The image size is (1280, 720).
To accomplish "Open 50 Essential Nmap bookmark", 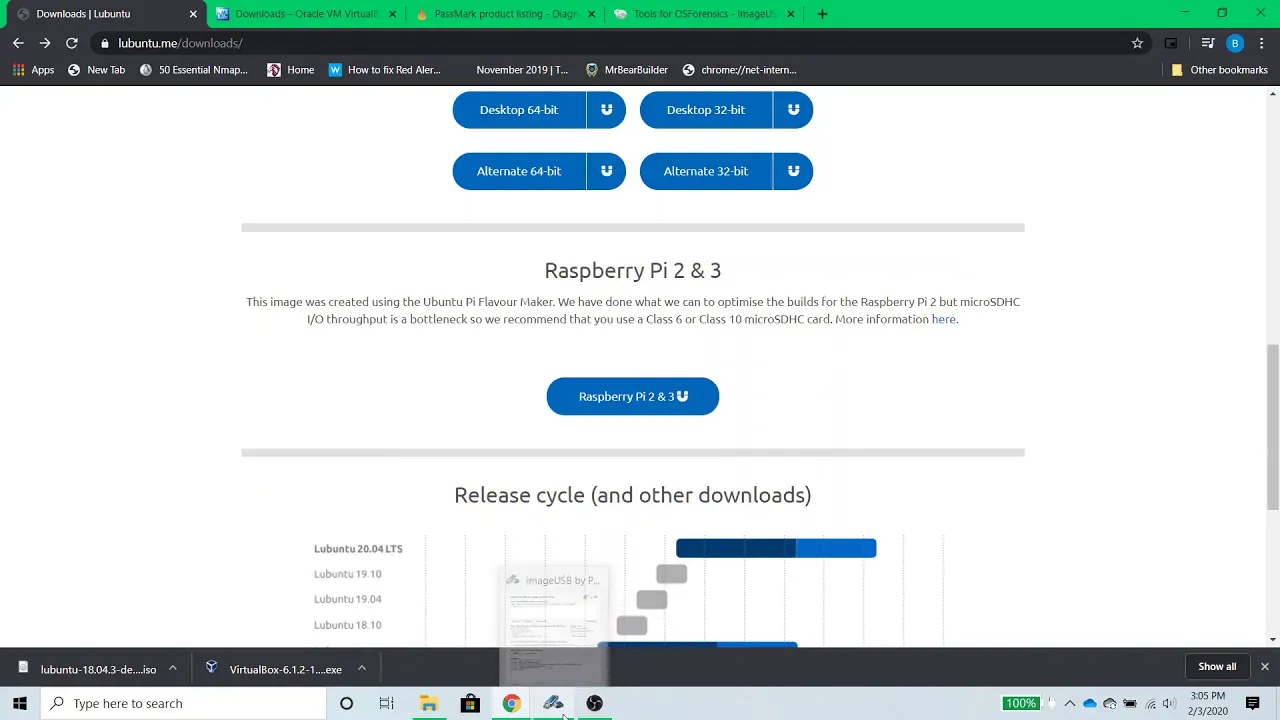I will [x=194, y=70].
